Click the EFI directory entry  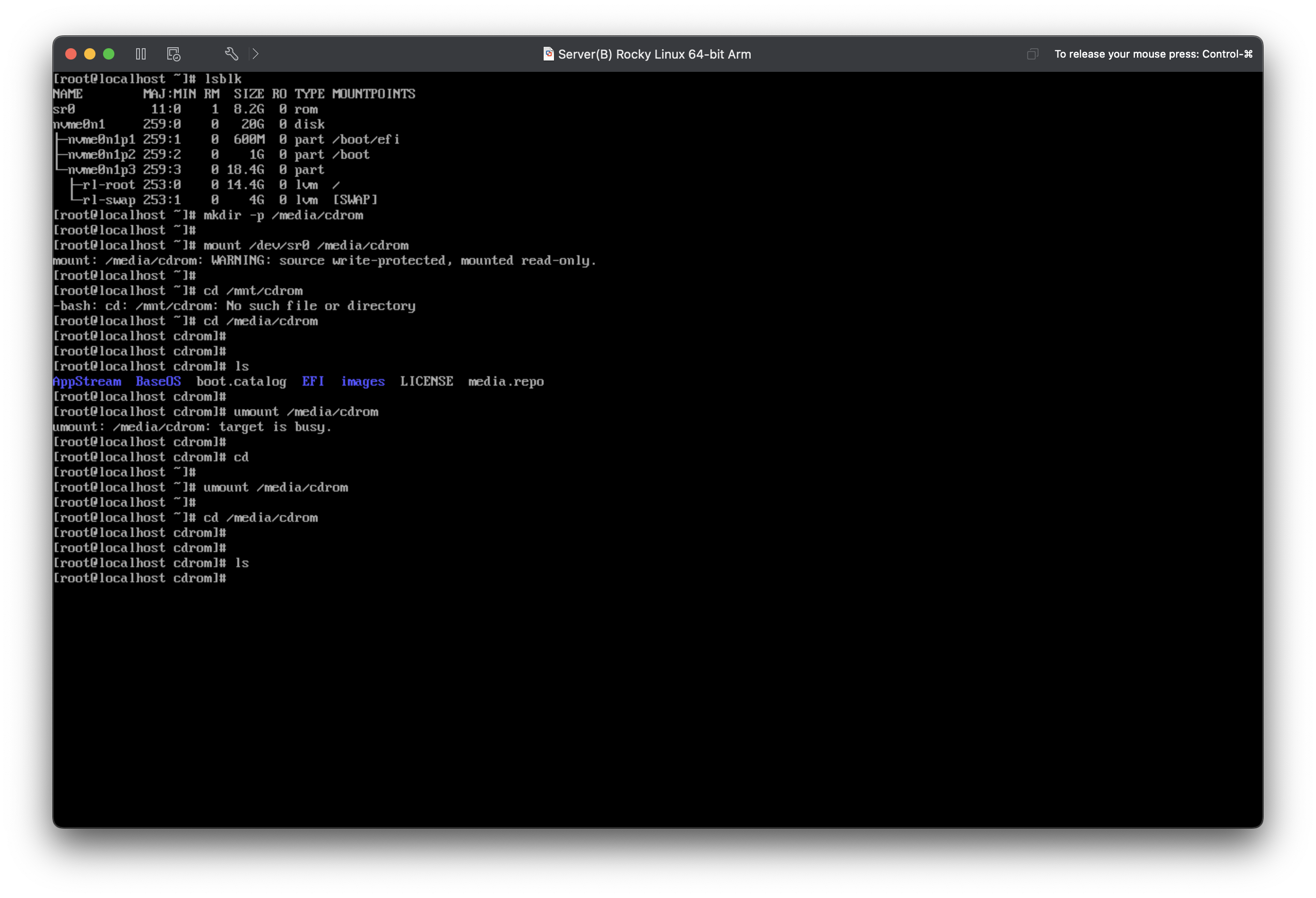click(312, 381)
